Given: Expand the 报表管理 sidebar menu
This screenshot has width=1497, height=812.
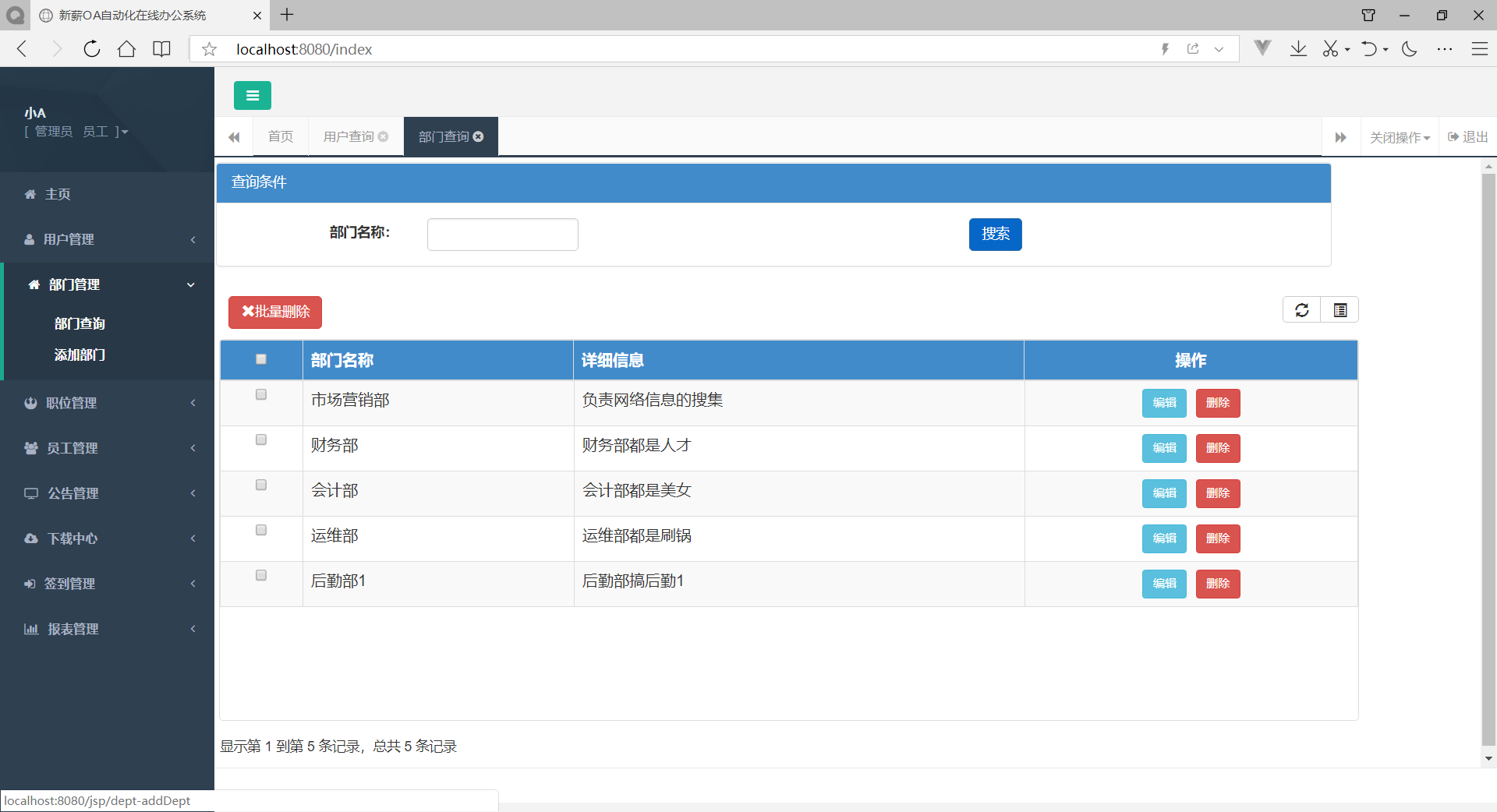Looking at the screenshot, I should (x=108, y=629).
